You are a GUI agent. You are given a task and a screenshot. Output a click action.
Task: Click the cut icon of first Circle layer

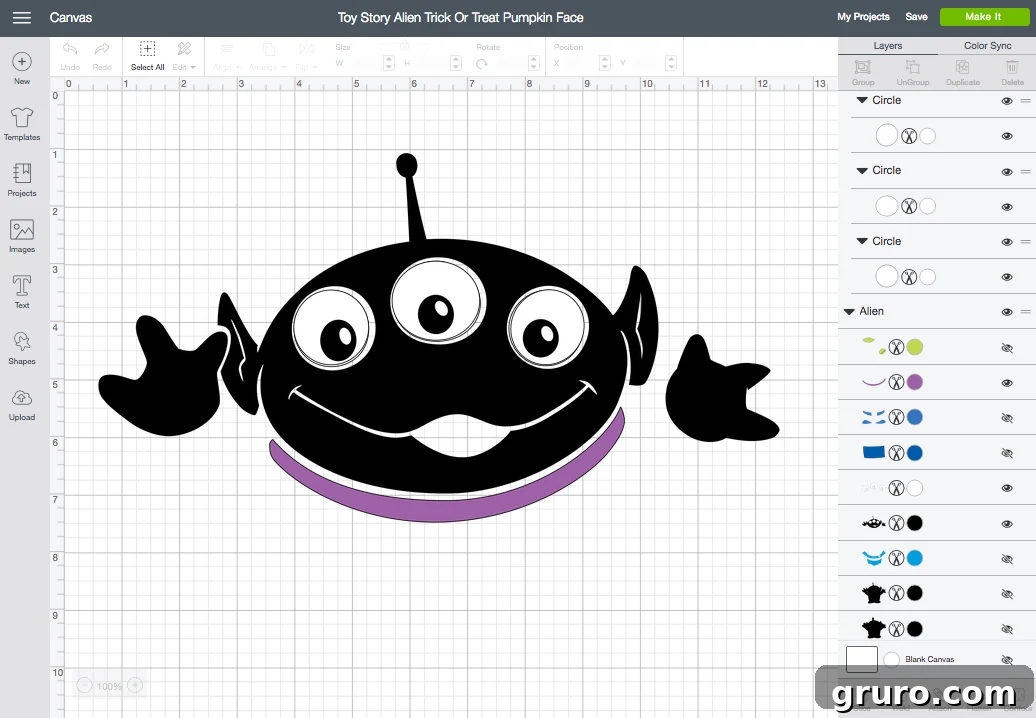909,136
